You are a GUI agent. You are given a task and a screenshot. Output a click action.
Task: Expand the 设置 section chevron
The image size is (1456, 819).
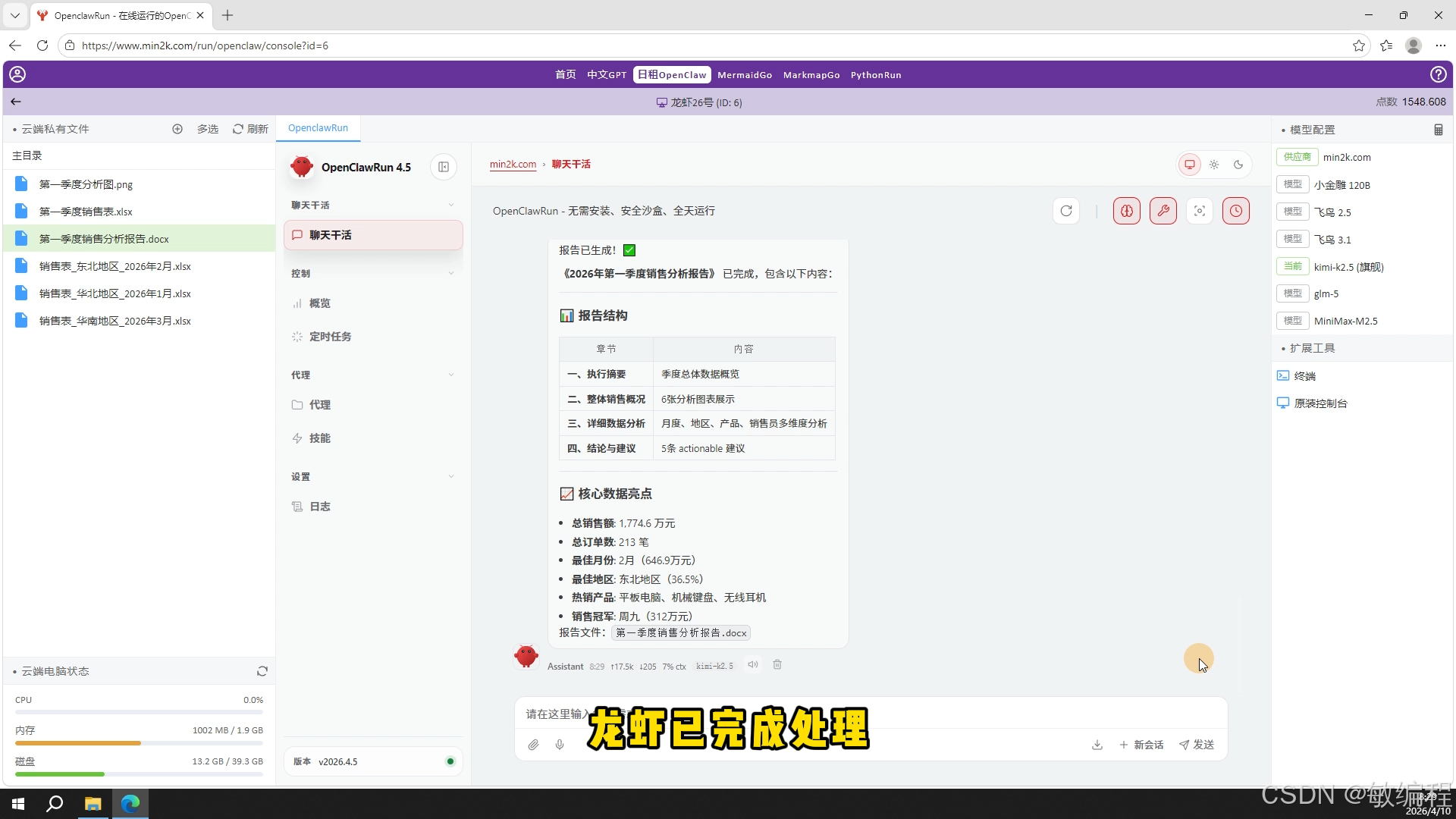tap(451, 476)
